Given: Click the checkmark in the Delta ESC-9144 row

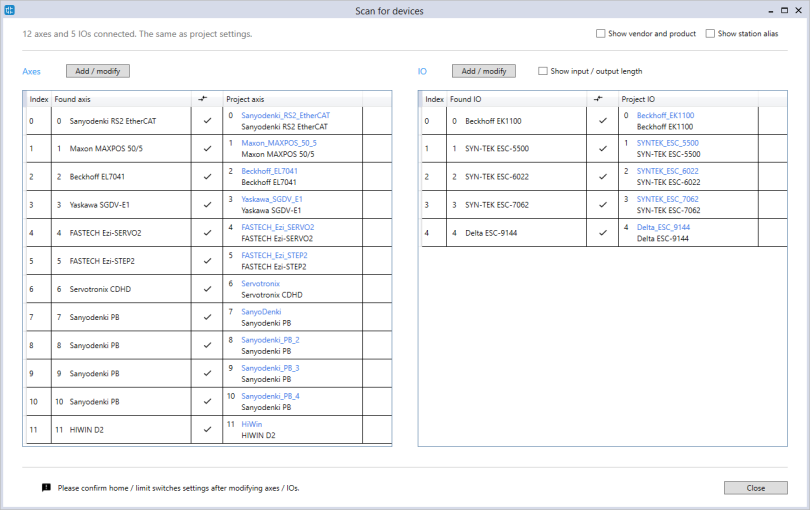Looking at the screenshot, I should click(x=602, y=233).
